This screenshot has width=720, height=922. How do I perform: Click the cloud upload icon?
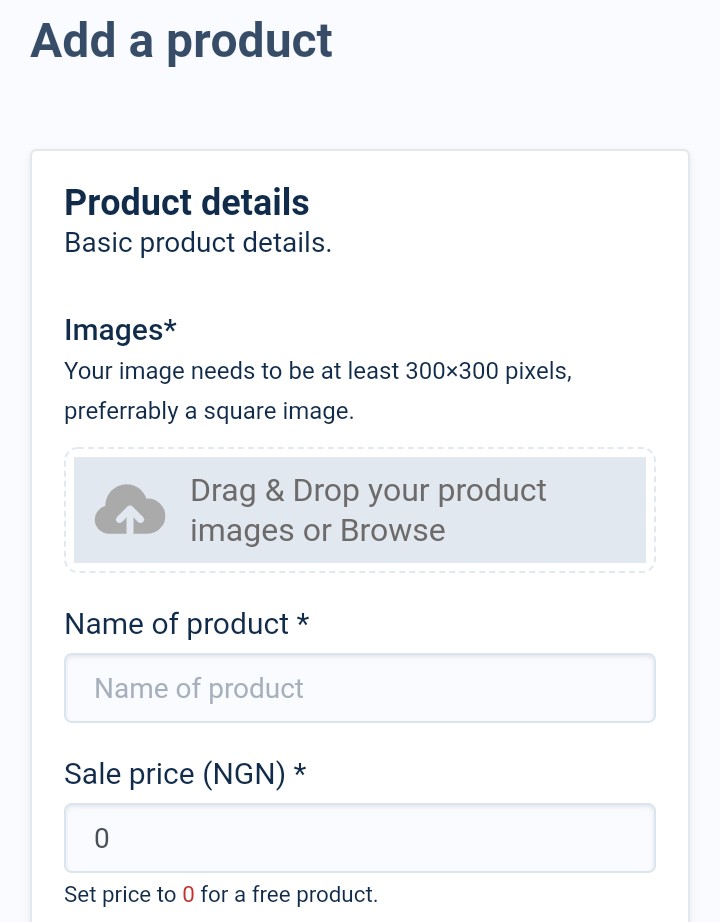click(x=130, y=510)
